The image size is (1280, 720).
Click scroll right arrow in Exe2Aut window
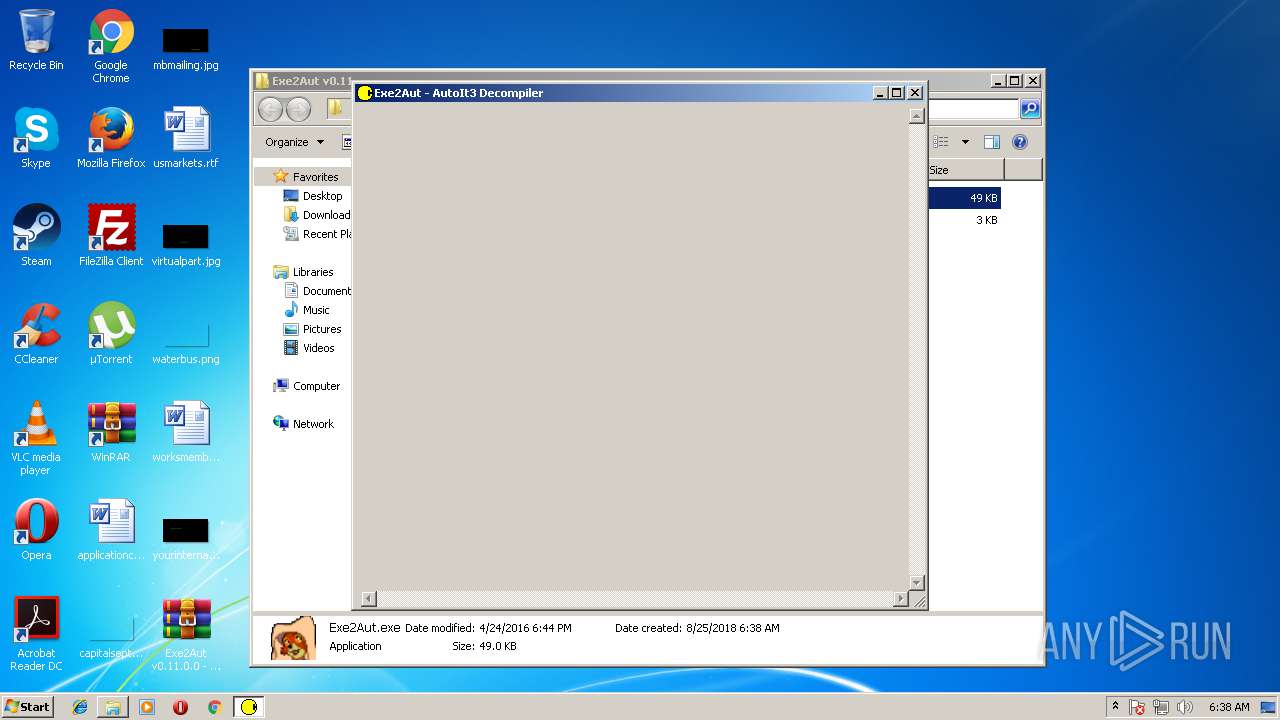coord(901,599)
